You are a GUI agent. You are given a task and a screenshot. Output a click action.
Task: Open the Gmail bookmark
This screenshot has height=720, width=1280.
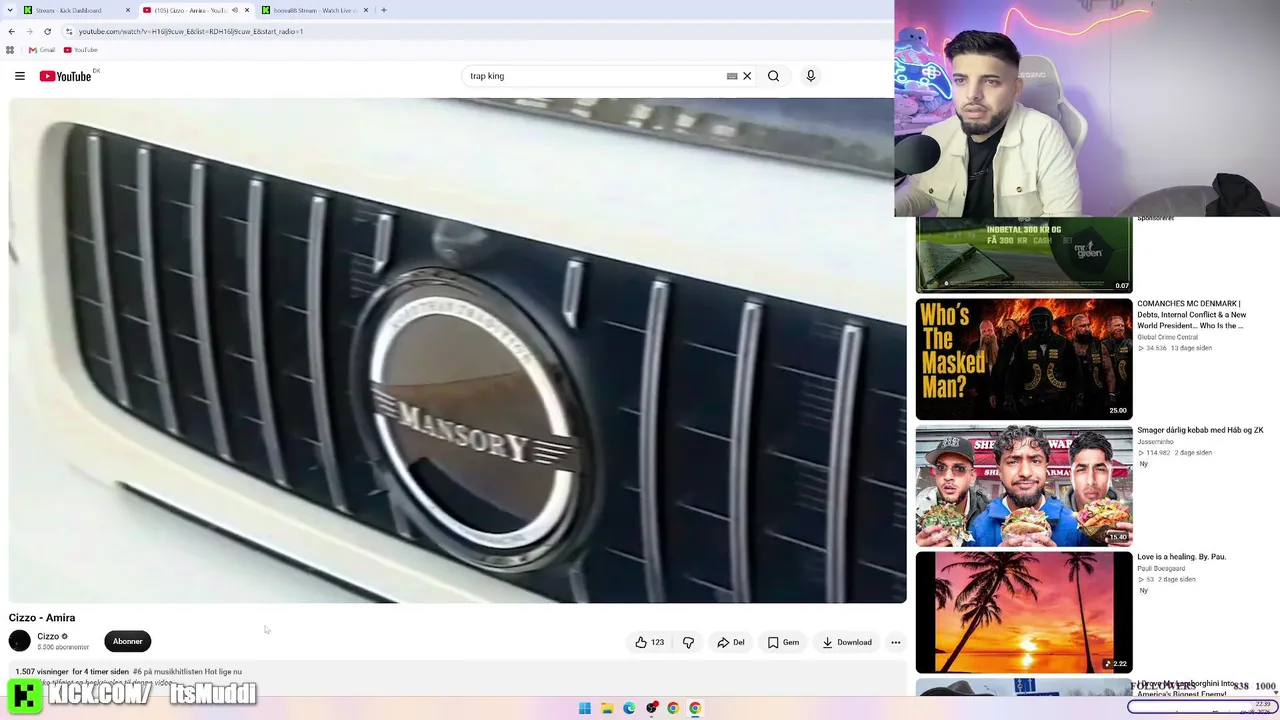pyautogui.click(x=42, y=50)
